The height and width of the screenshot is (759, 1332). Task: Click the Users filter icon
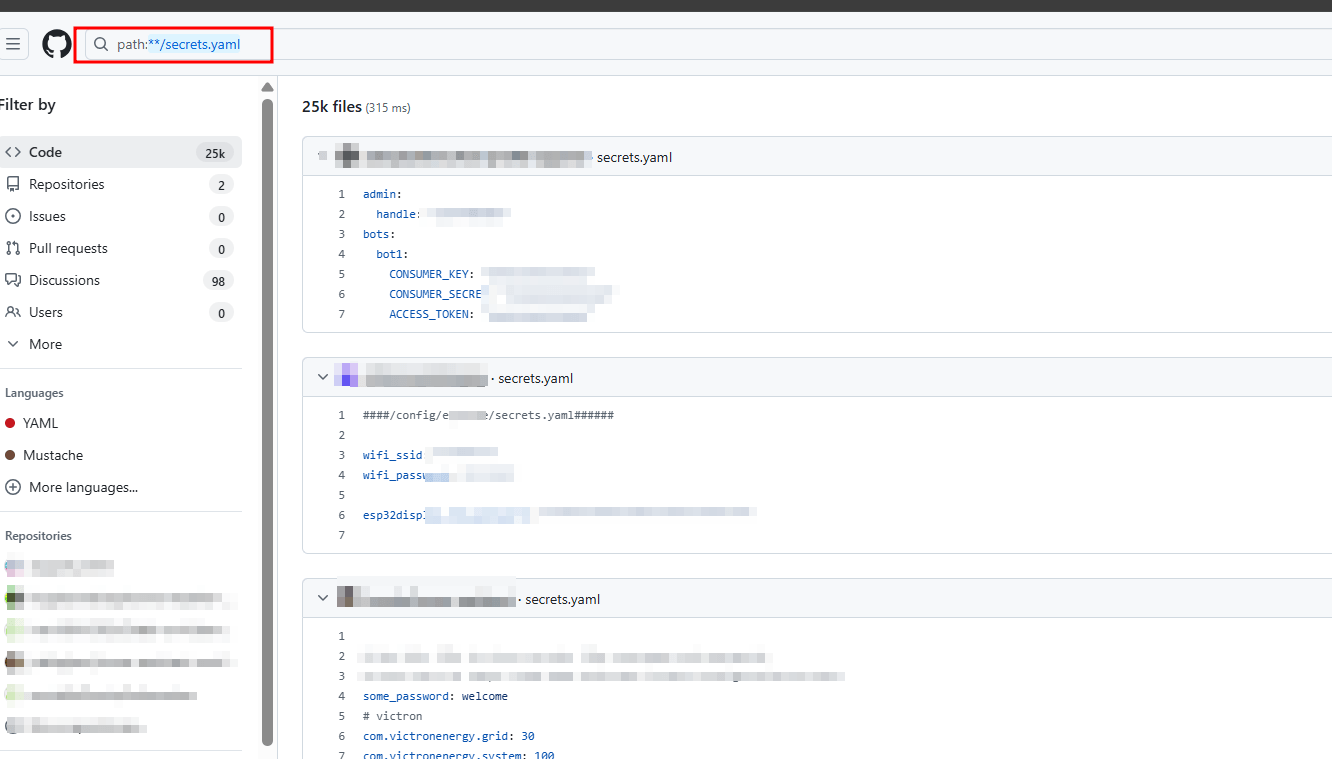pyautogui.click(x=14, y=312)
